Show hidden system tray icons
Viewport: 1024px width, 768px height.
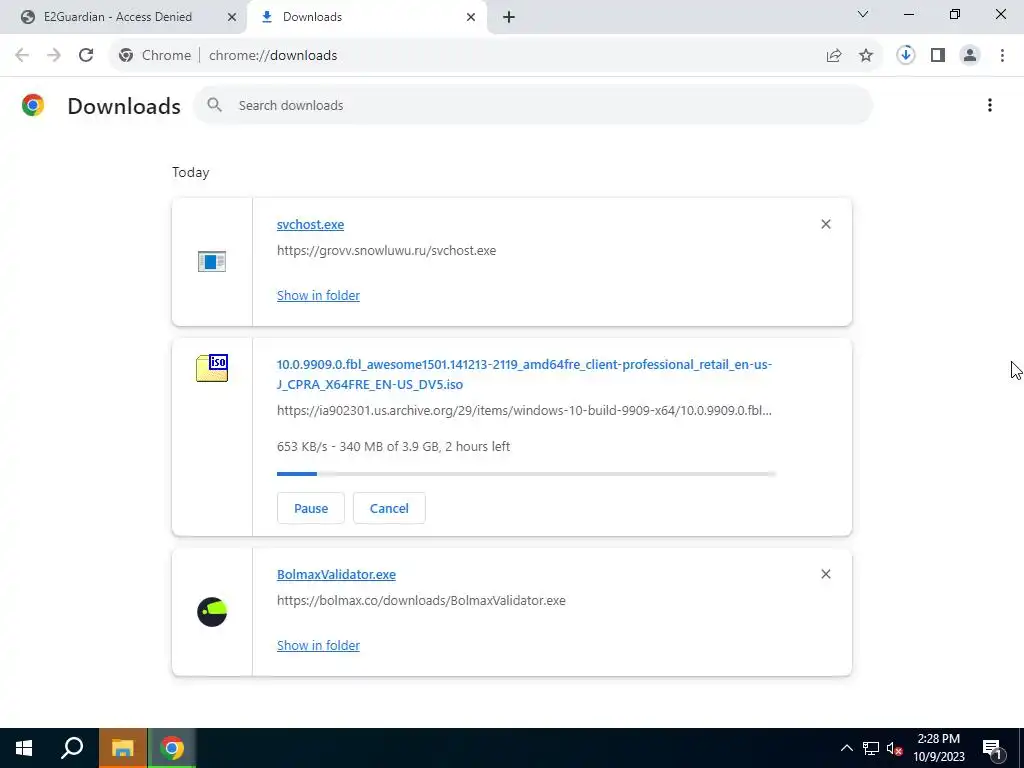coord(846,748)
